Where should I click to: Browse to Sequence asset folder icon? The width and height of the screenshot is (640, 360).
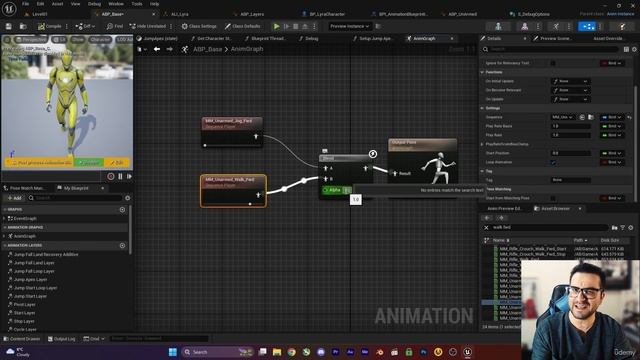[x=591, y=117]
